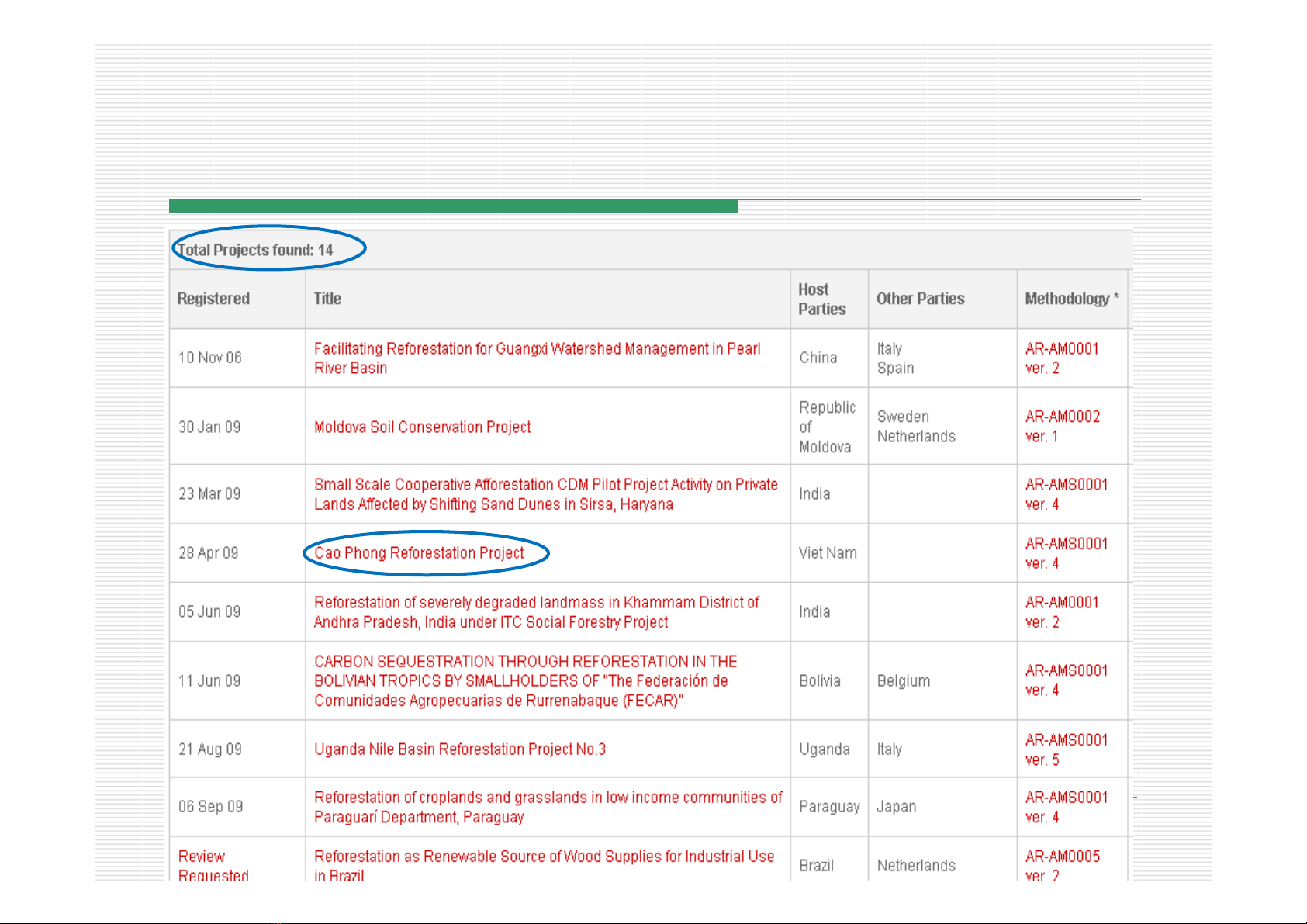Open Uganda Nile Basin Reforestation Project No.3
1307x924 pixels.
460,749
